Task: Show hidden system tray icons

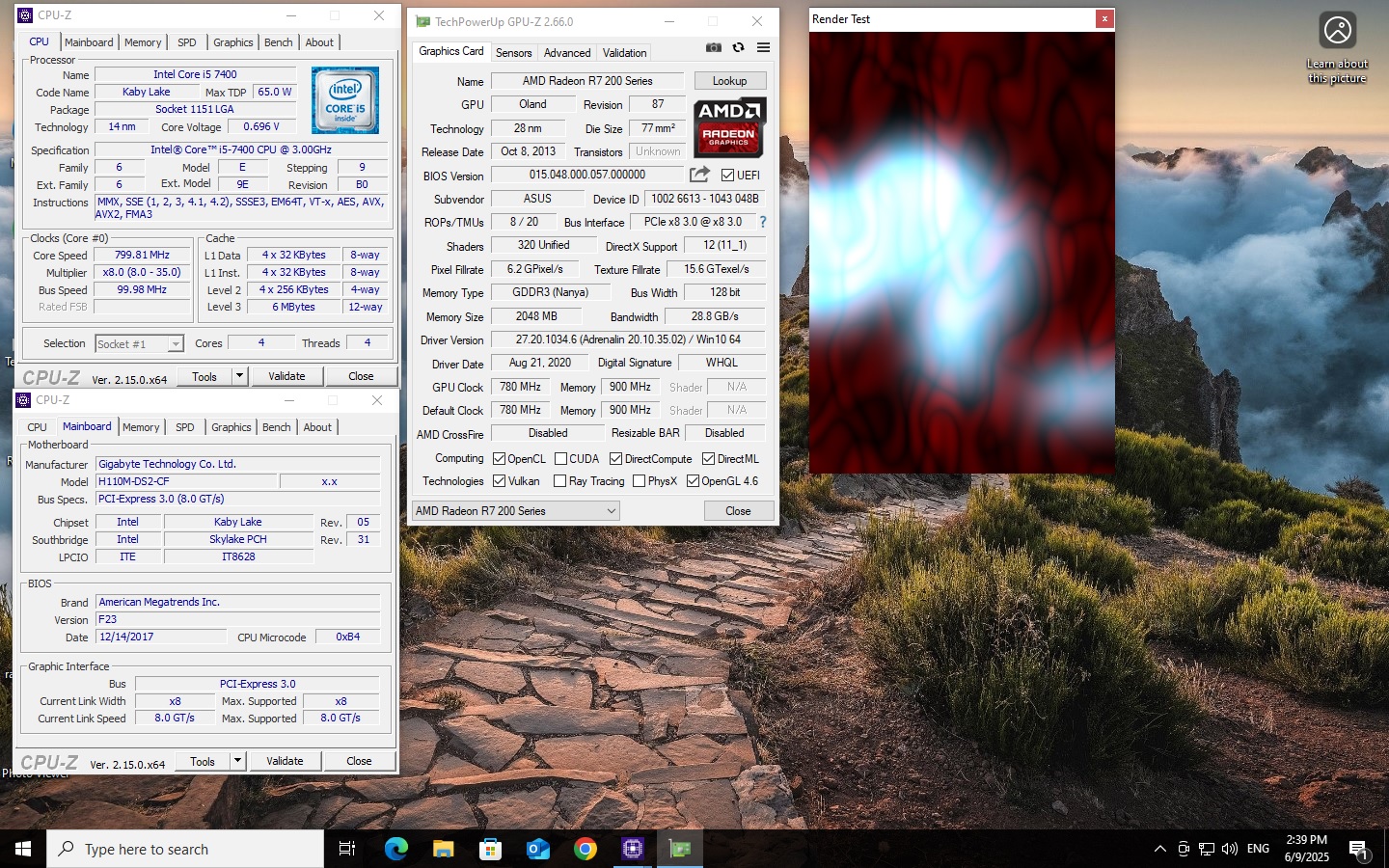Action: 1159,849
